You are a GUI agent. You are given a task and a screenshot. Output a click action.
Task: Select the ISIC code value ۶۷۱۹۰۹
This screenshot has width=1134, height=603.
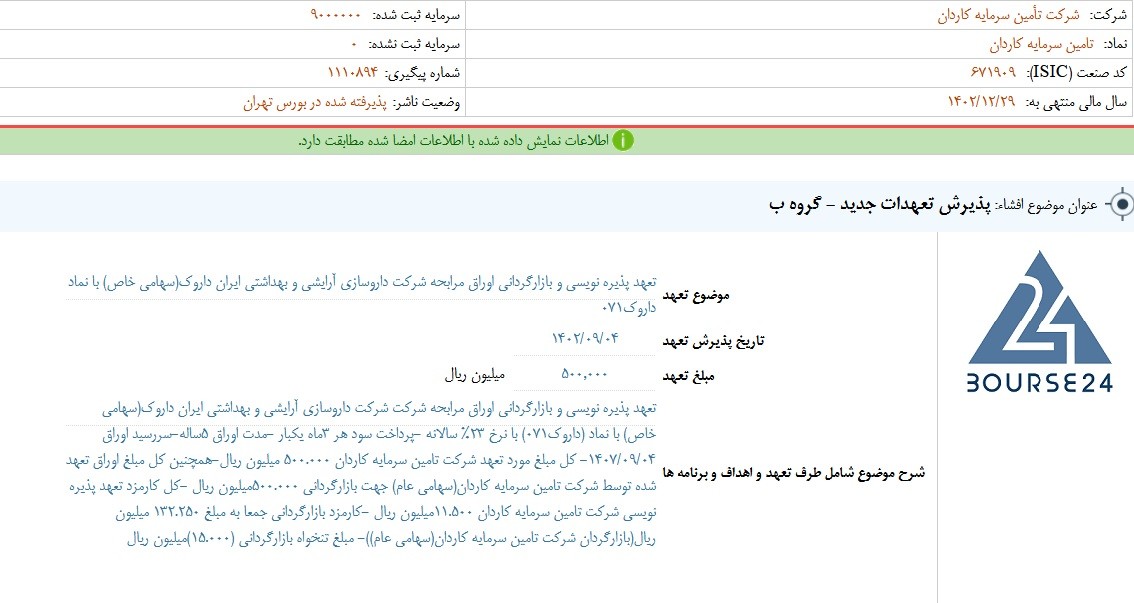point(992,72)
